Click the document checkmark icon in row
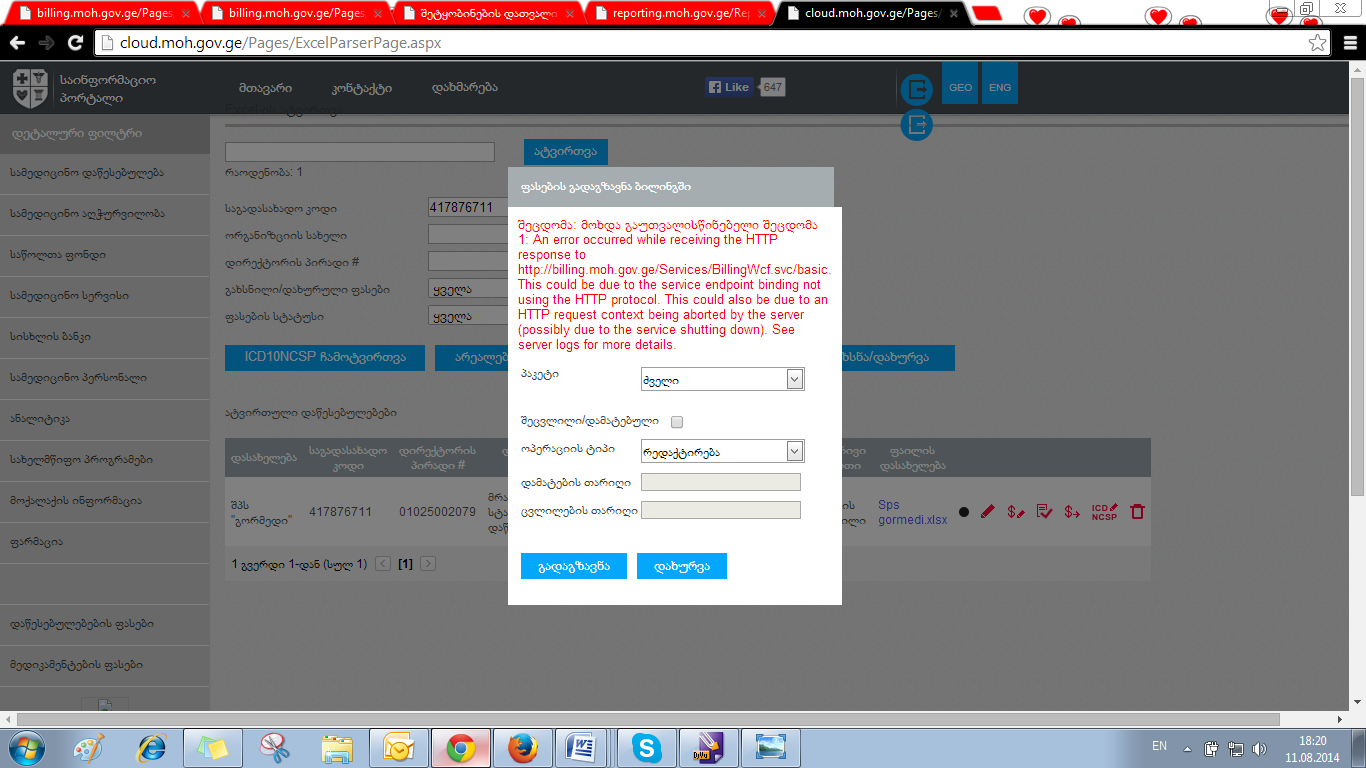1366x768 pixels. [1044, 511]
